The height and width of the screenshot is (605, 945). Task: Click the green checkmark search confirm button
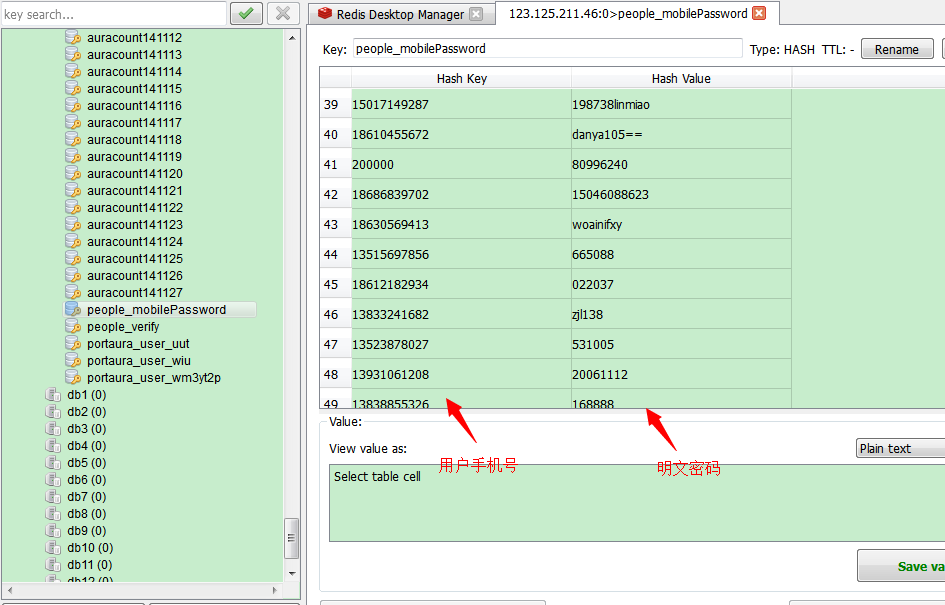tap(246, 13)
